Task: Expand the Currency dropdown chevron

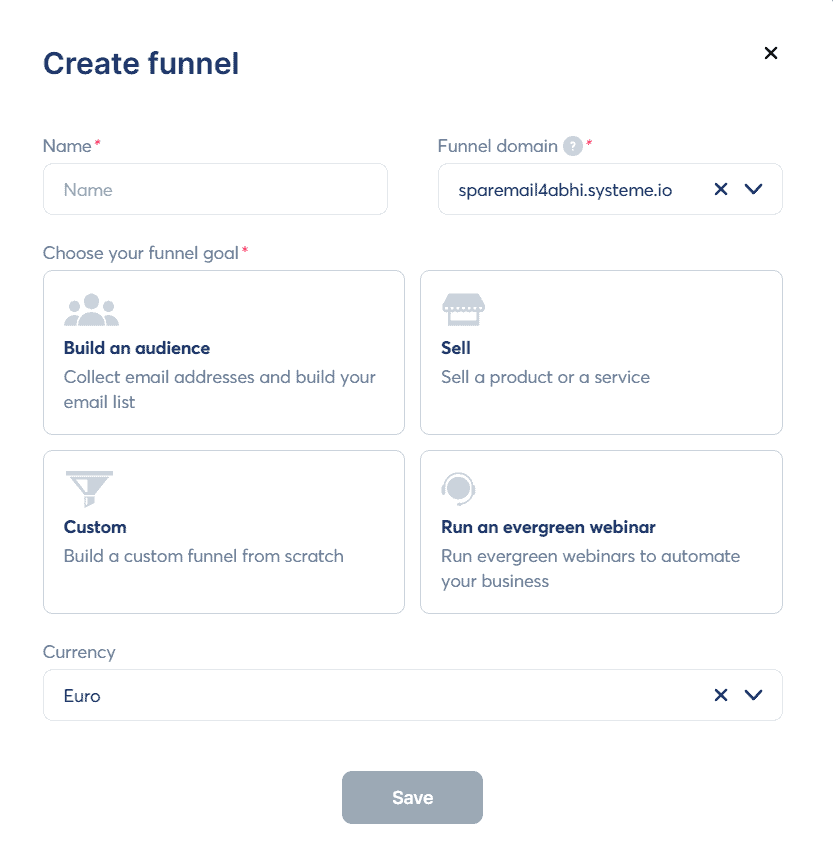Action: (x=754, y=695)
